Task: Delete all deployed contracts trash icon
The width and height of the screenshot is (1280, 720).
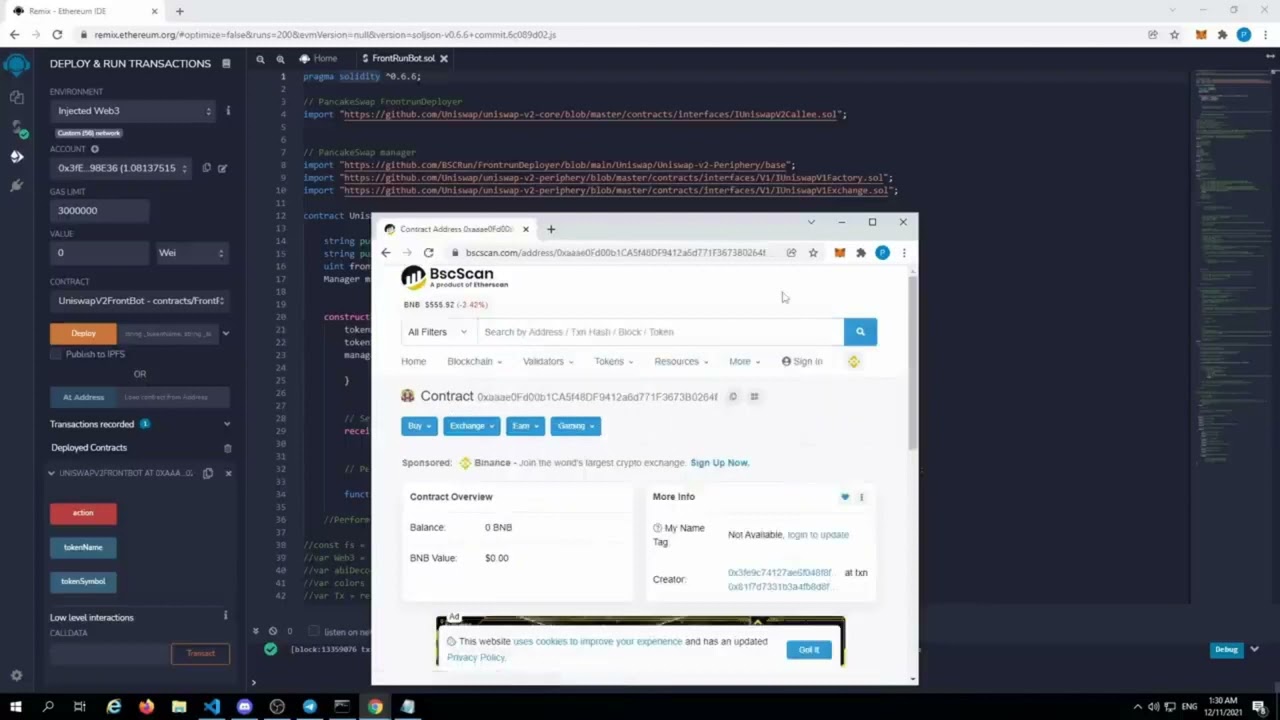Action: click(228, 448)
